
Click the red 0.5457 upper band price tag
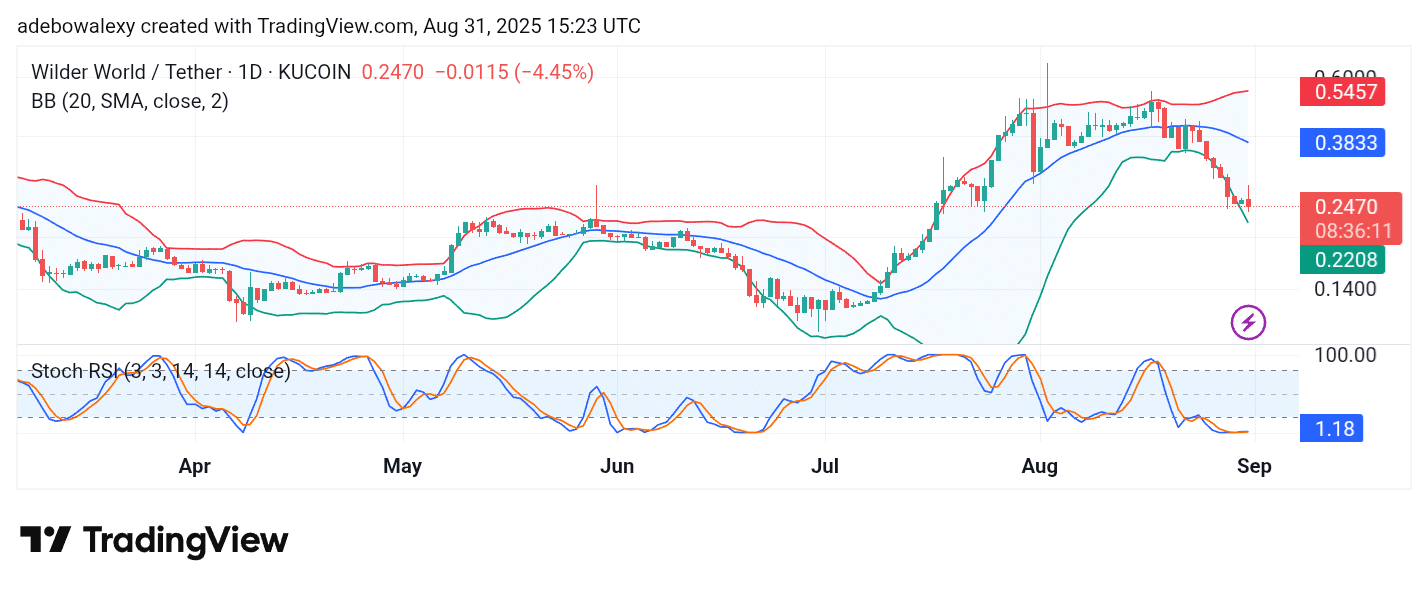tap(1340, 92)
